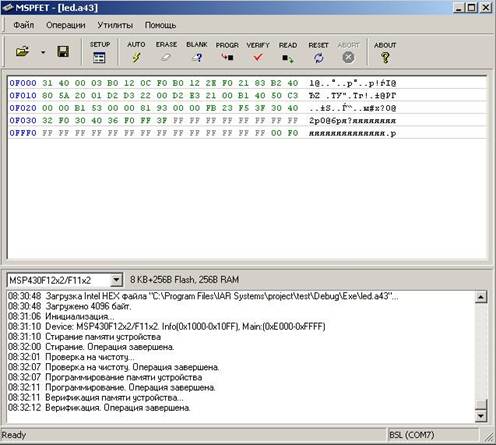Viewport: 496px width, 445px height.
Task: Start PROGR to program device
Action: [x=227, y=52]
